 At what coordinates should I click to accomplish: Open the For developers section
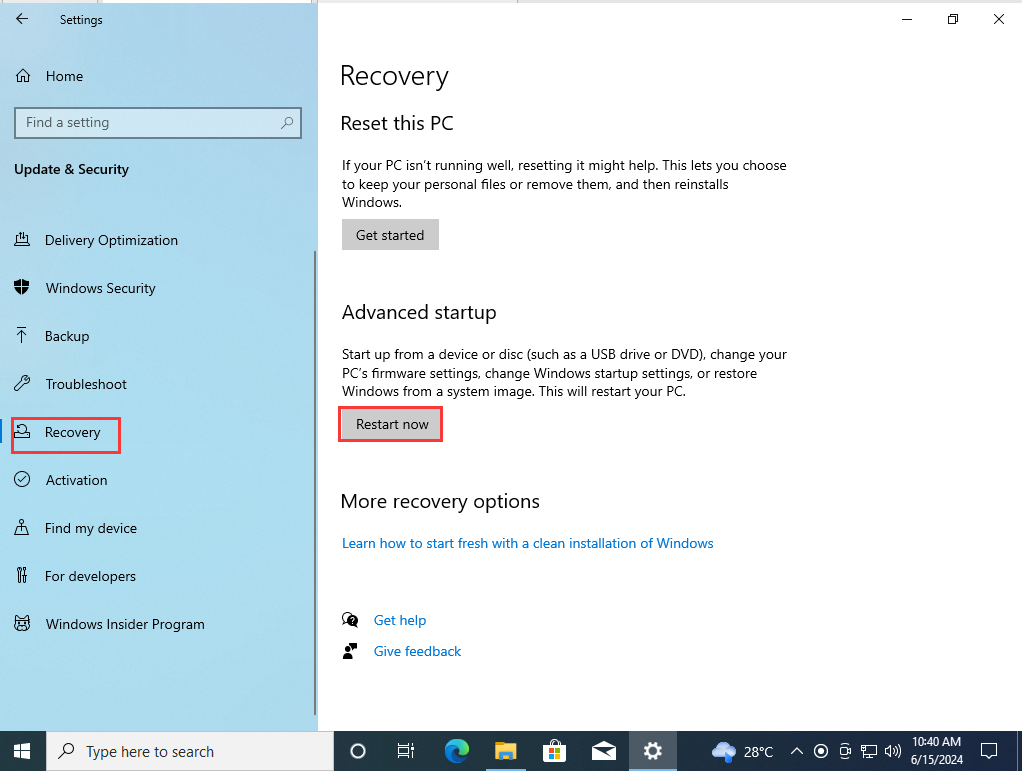(x=88, y=576)
